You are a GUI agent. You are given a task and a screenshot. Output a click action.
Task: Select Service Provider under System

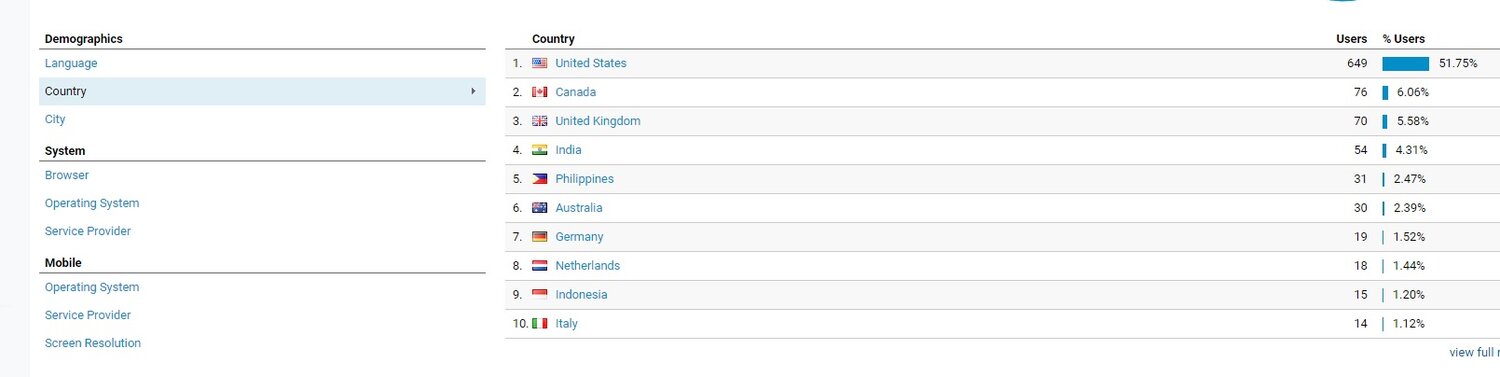tap(88, 231)
